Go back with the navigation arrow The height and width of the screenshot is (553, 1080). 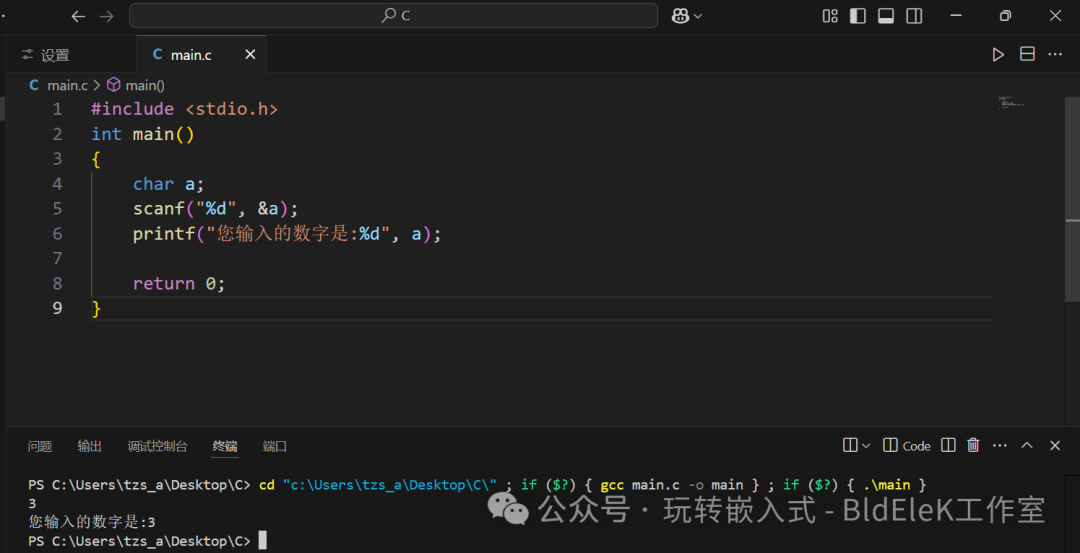[79, 16]
